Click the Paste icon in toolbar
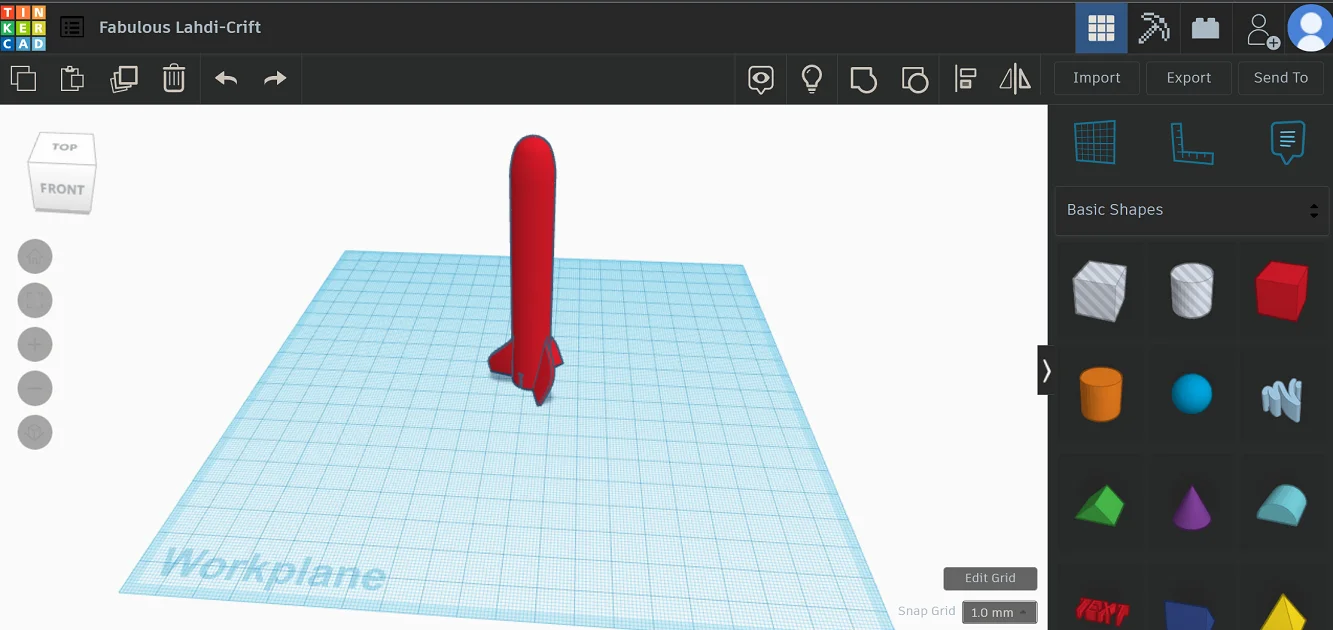This screenshot has width=1333, height=630. point(72,78)
